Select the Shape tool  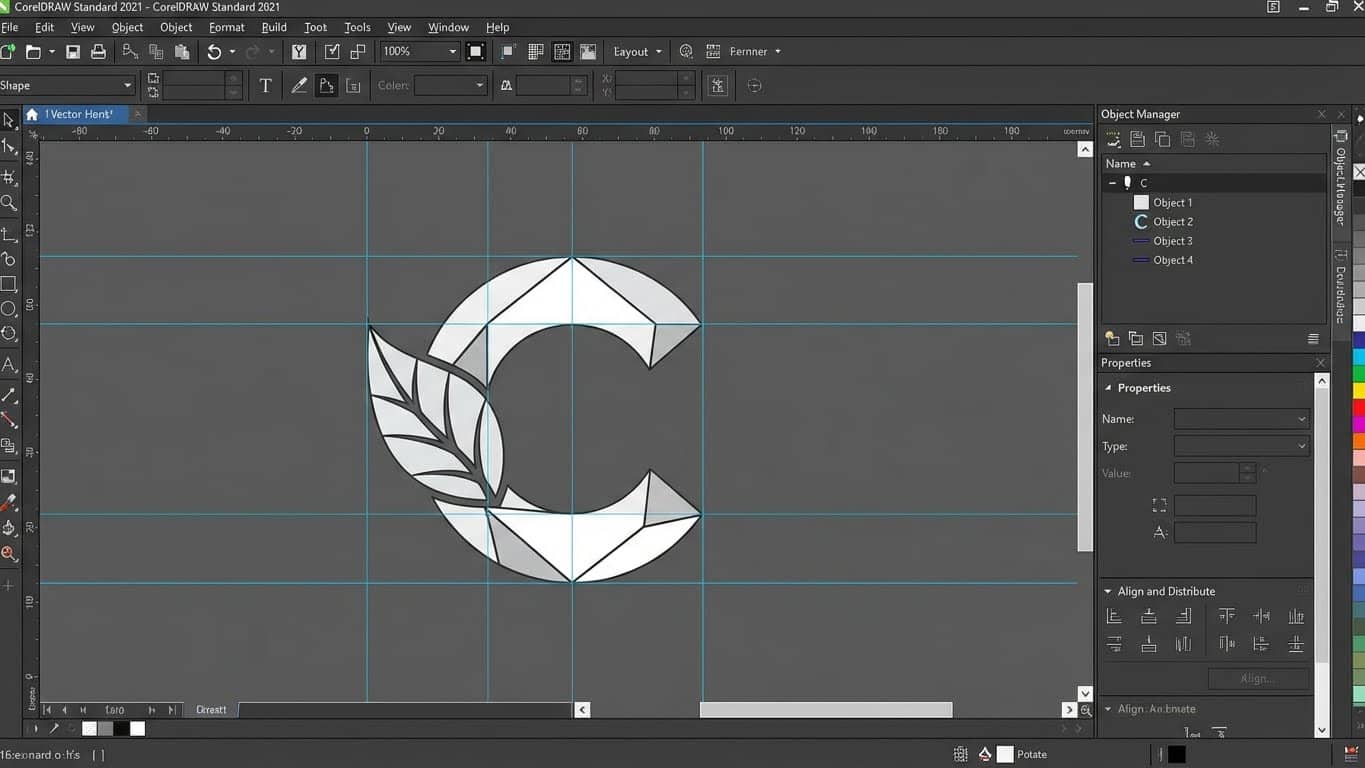(x=10, y=145)
